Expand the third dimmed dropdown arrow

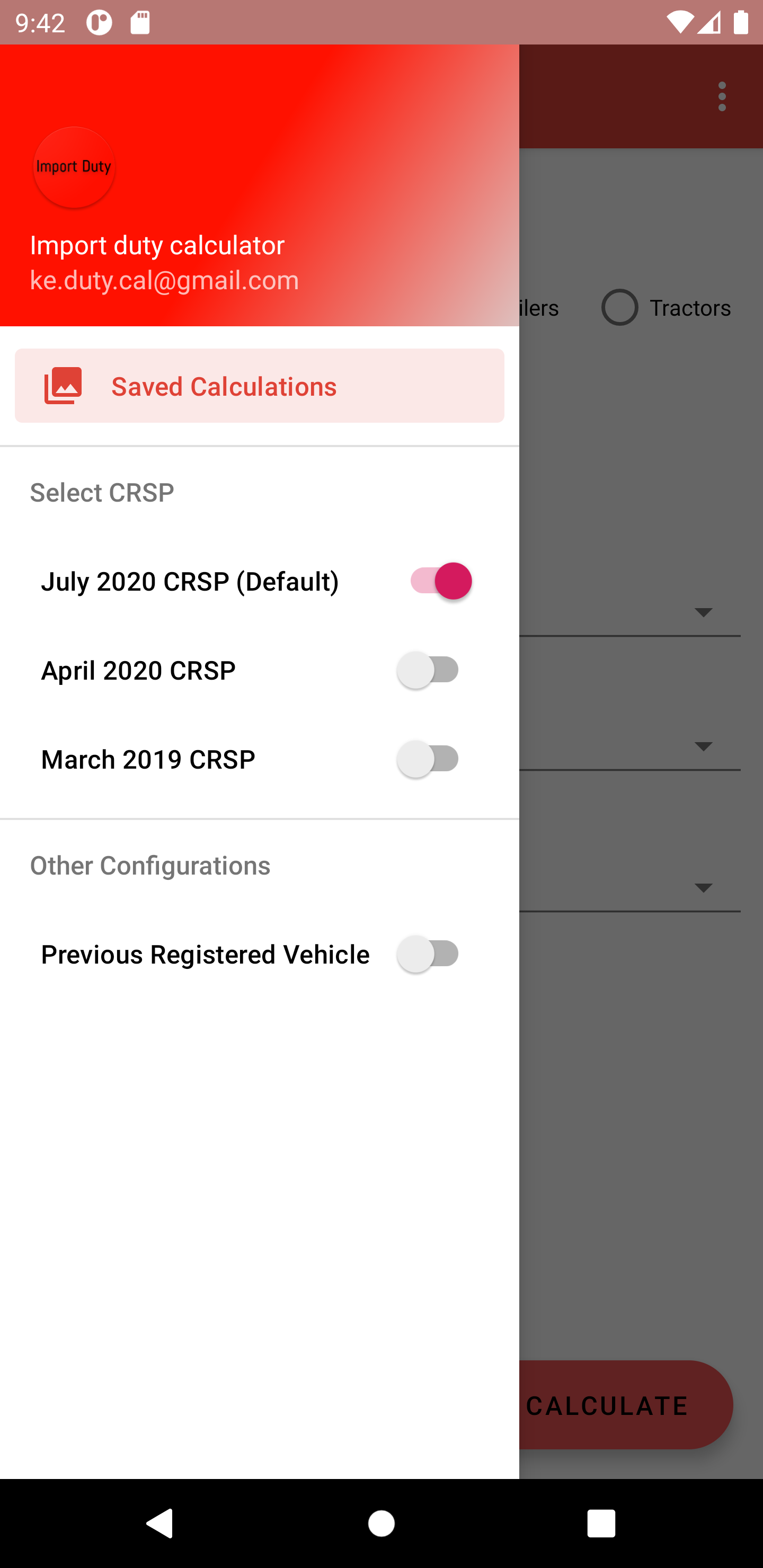pyautogui.click(x=703, y=888)
